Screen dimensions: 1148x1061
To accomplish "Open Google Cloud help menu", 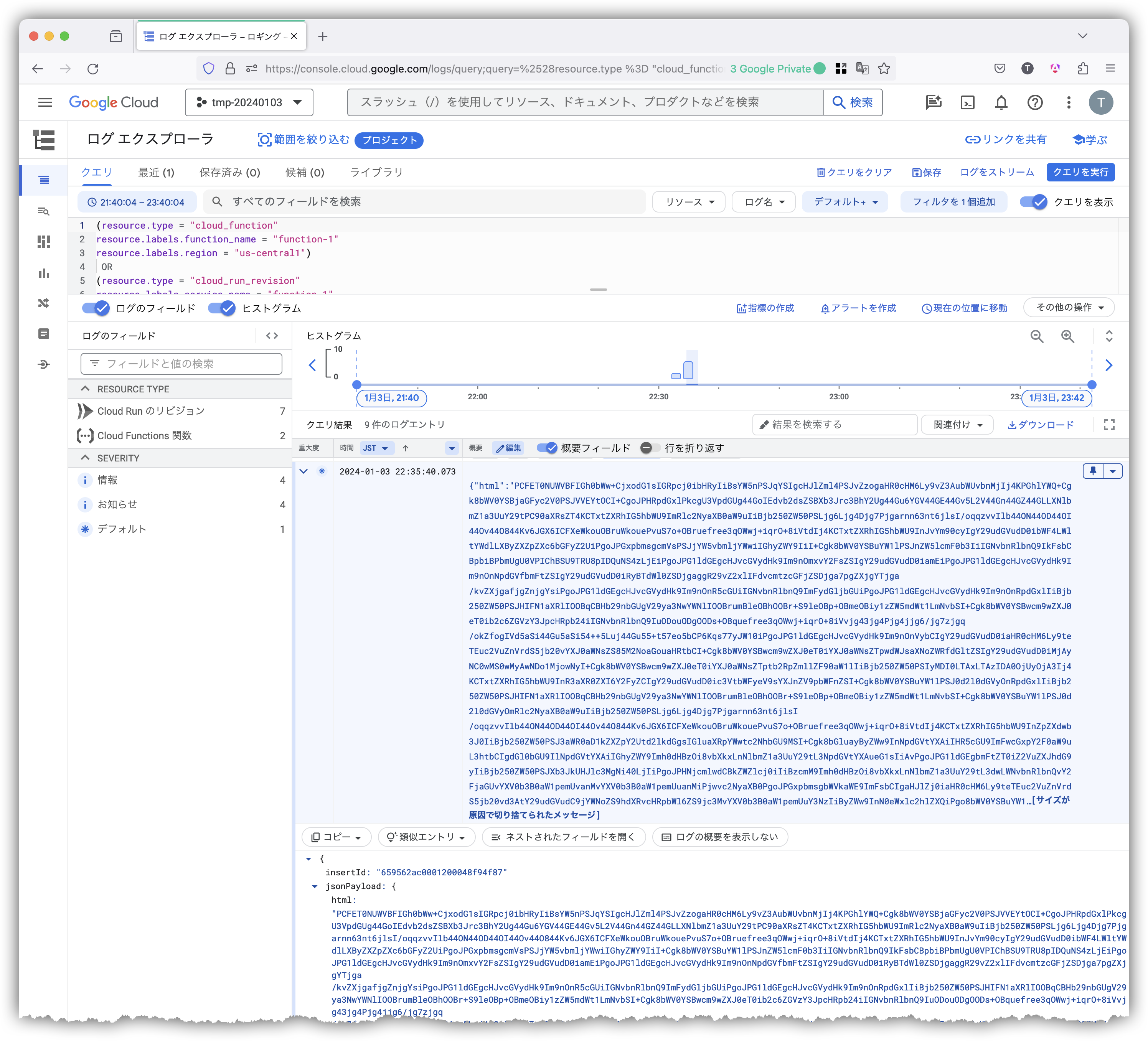I will [1036, 102].
